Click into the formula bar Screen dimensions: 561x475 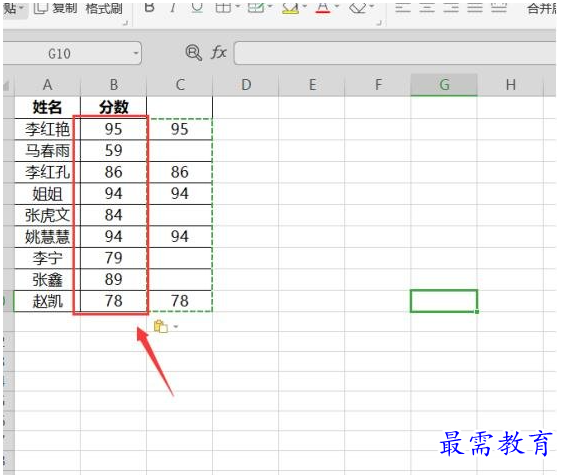[x=395, y=53]
